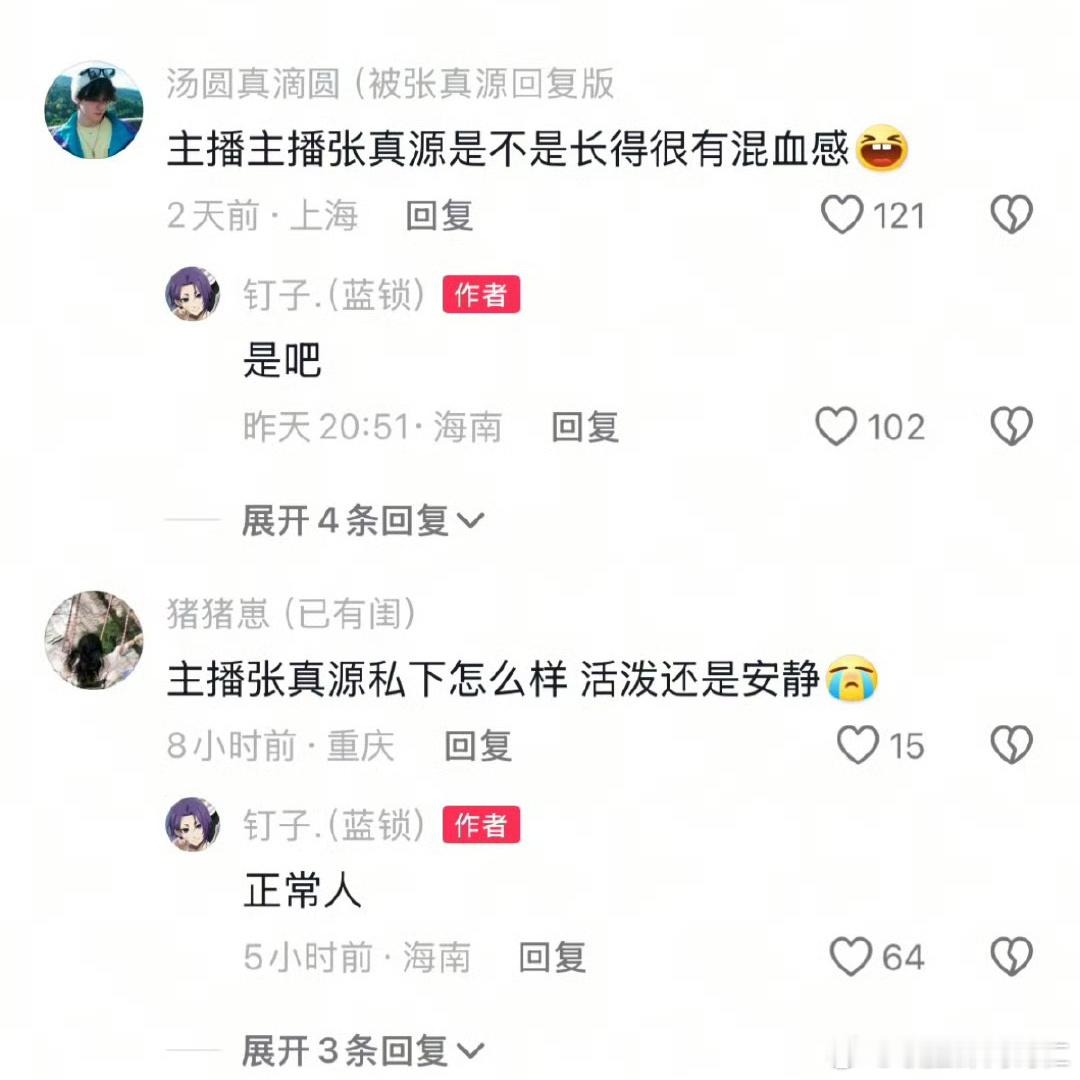Reply to the 8小时前 重庆 comment
This screenshot has height=1080, width=1080.
(x=478, y=746)
